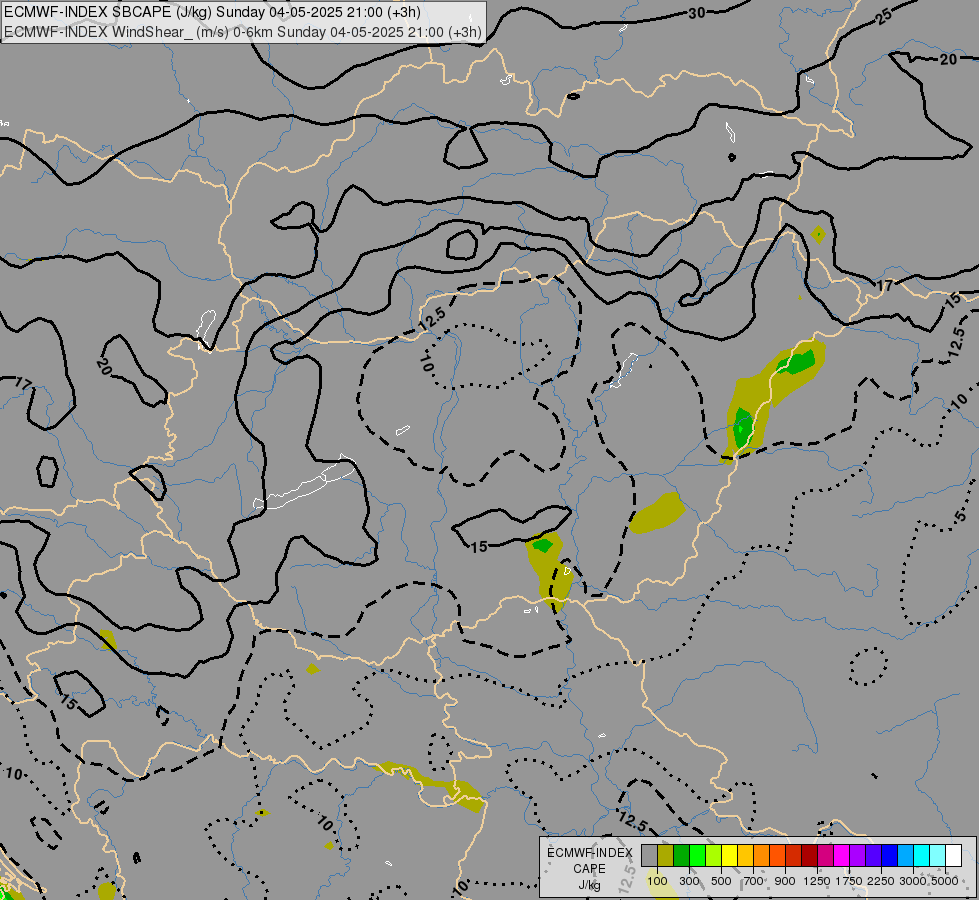Click the 12.5 label on the central dashed contour

click(432, 319)
